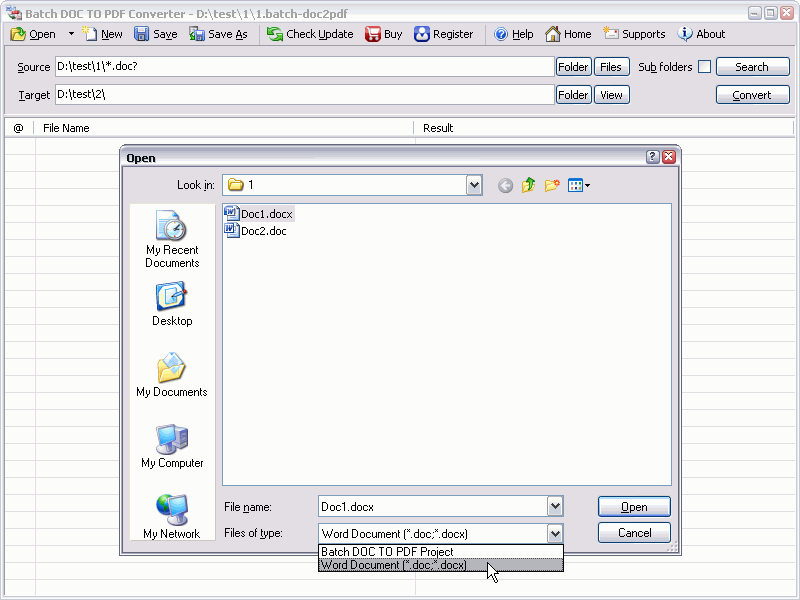Go to My Network in places bar
Screen dimensions: 800x600
[172, 517]
